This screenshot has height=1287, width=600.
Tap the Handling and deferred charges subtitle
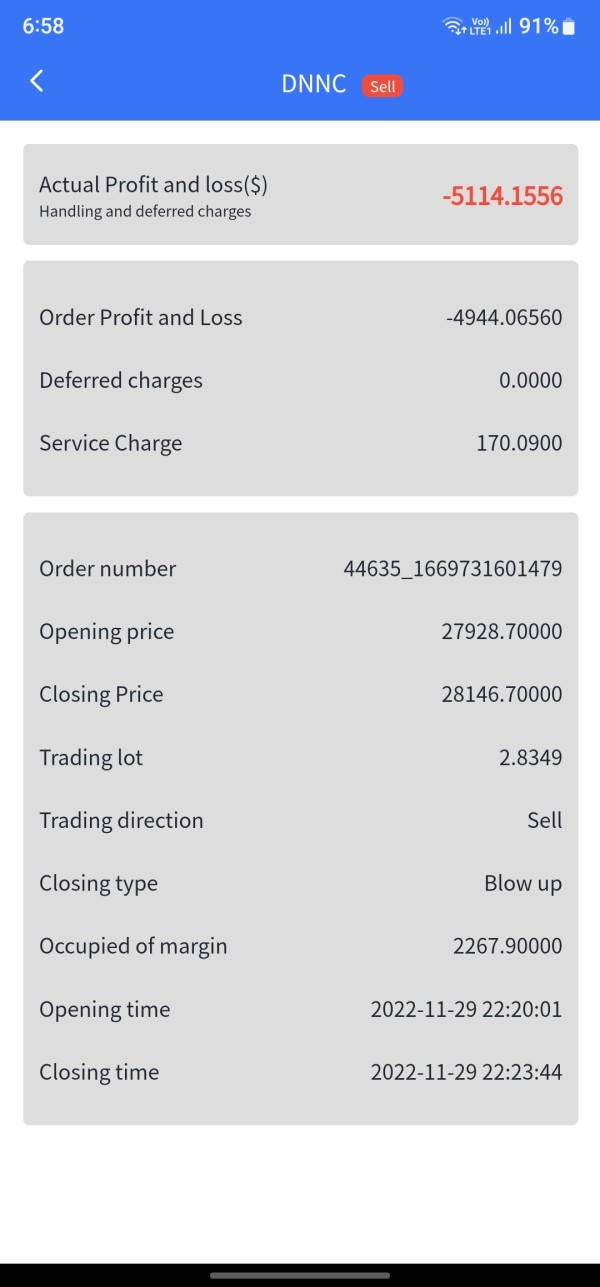(145, 212)
